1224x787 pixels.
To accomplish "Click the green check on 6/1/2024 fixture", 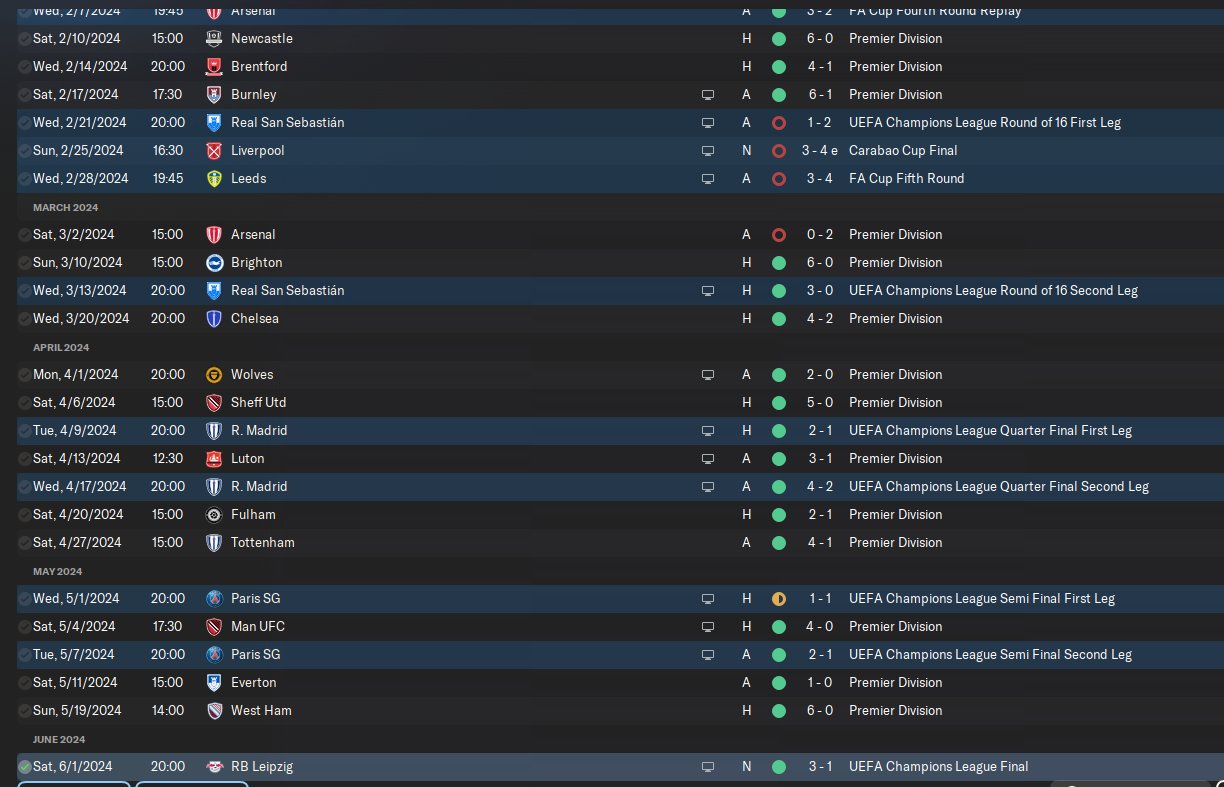I will pos(25,766).
